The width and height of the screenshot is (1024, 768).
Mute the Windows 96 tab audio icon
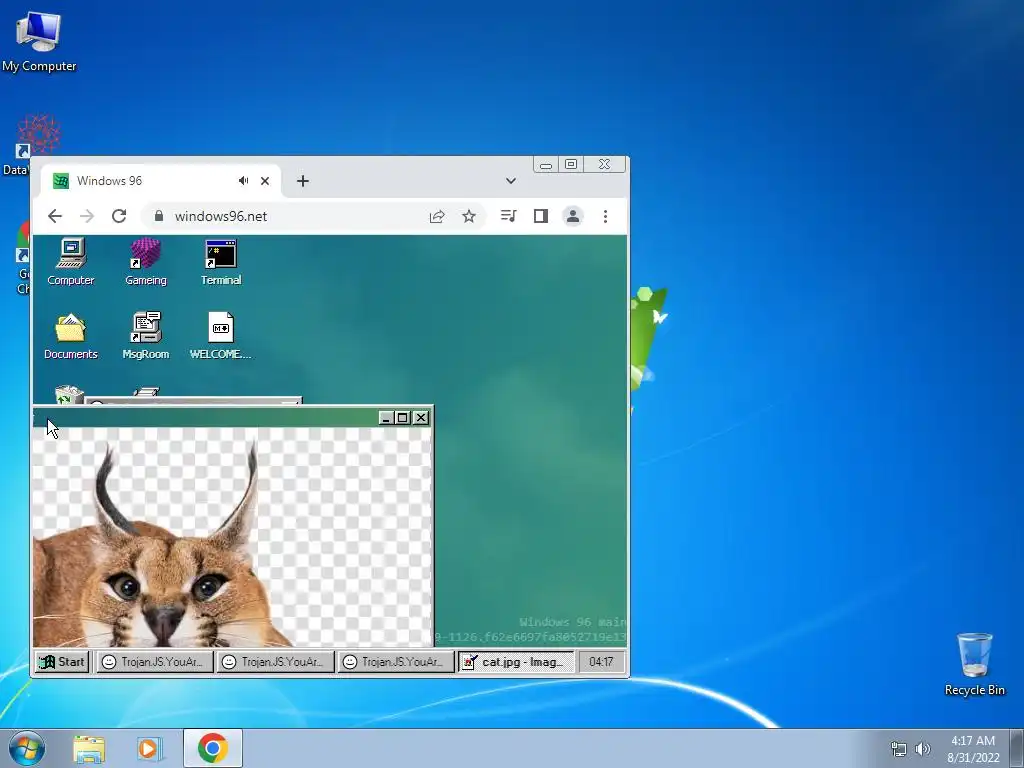click(244, 181)
